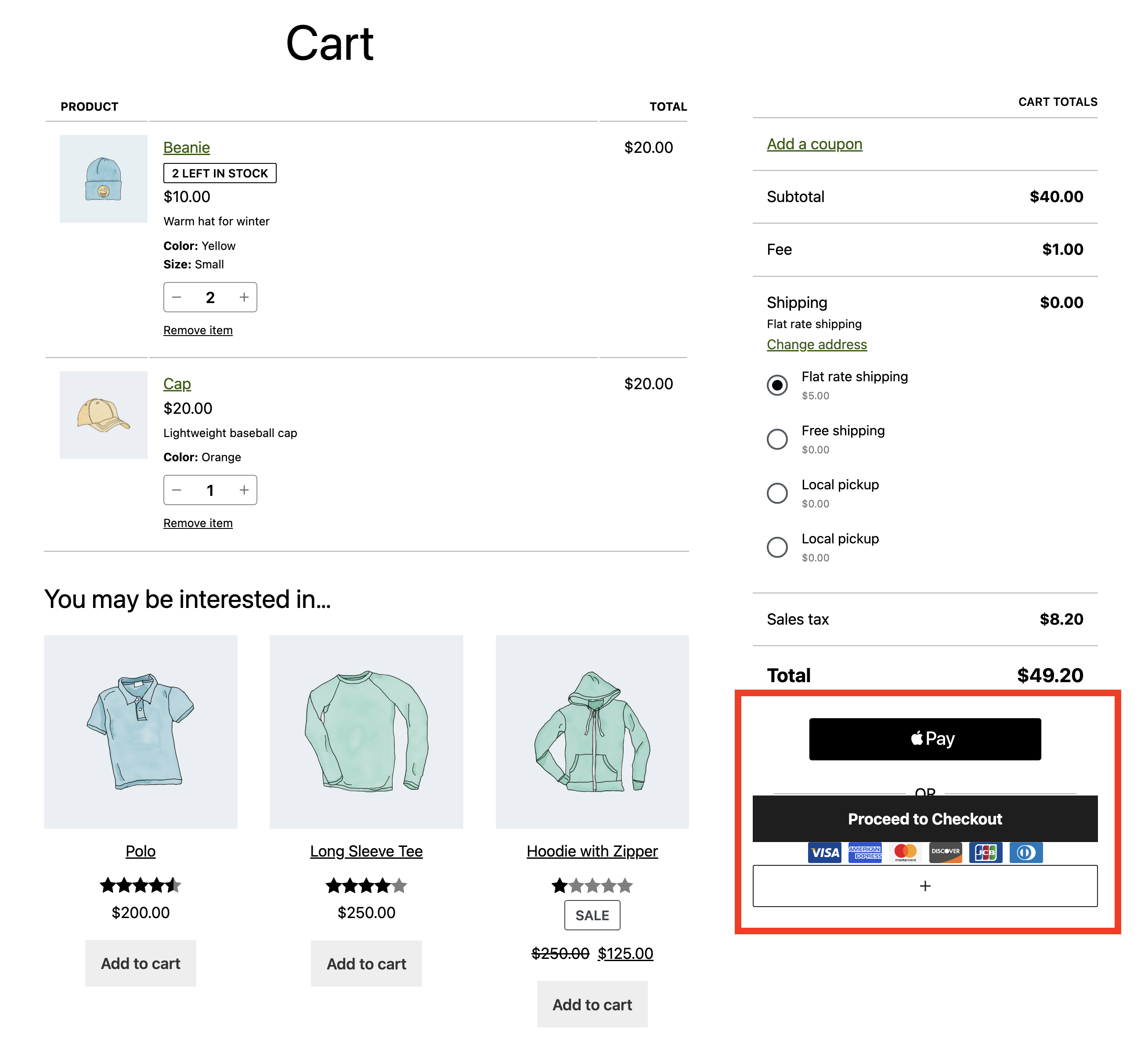Screen dimensions: 1148x1063
Task: Click Proceed to Checkout button
Action: pos(925,818)
